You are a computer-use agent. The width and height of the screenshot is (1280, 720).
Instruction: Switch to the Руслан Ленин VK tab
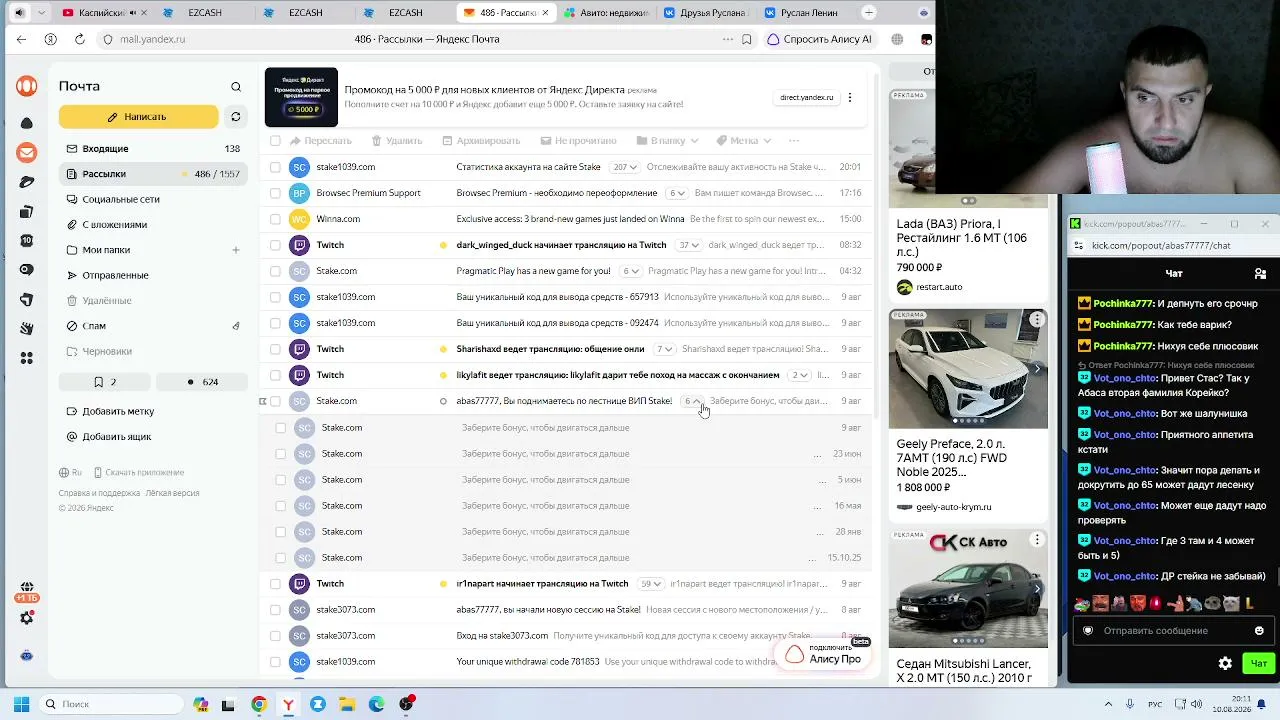pos(806,13)
